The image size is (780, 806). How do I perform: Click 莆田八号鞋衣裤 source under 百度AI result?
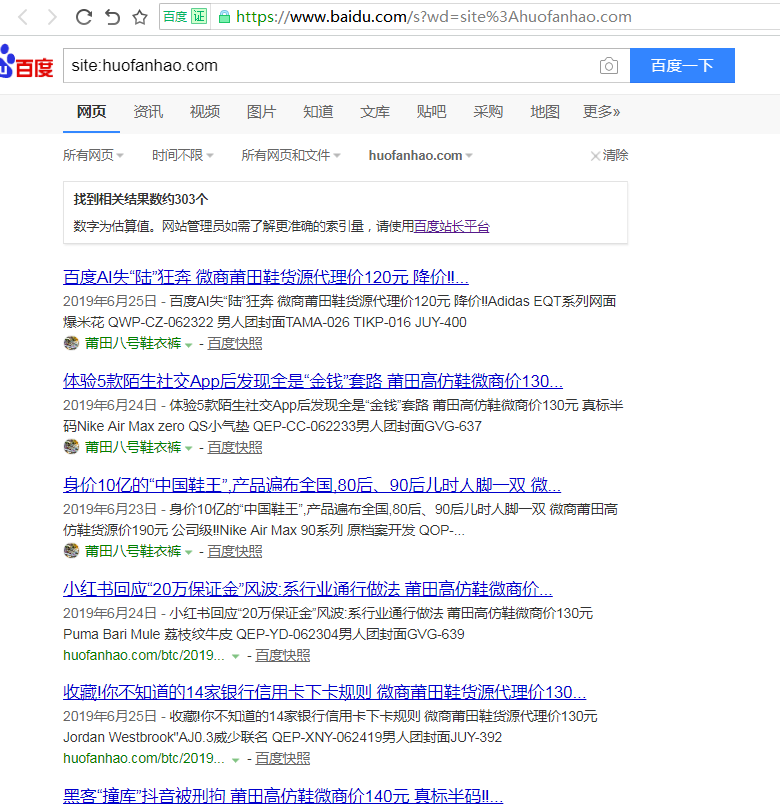coord(133,343)
